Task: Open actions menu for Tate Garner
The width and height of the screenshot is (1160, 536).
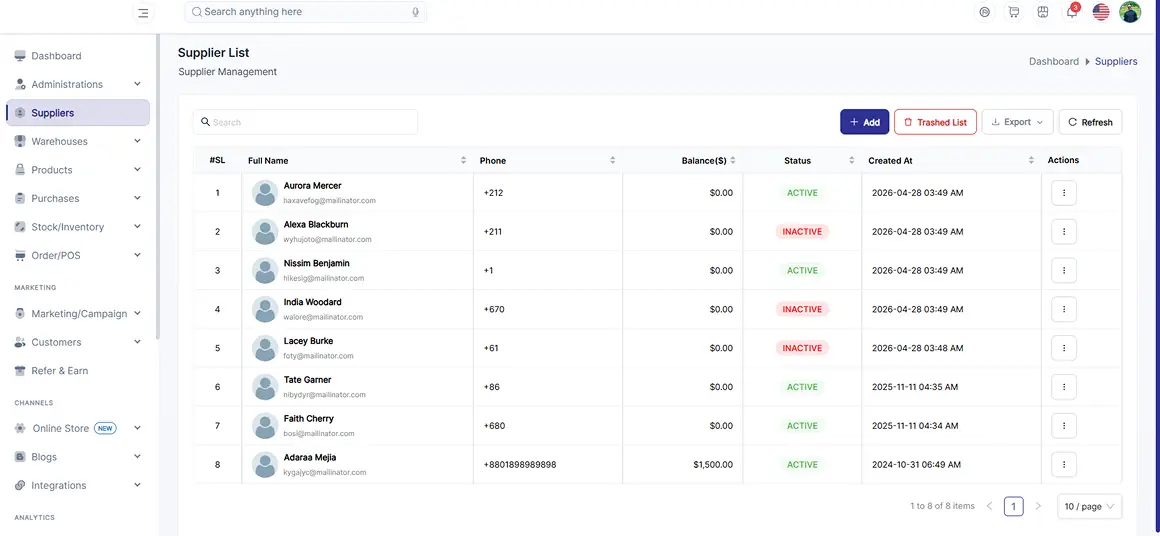Action: (x=1064, y=387)
